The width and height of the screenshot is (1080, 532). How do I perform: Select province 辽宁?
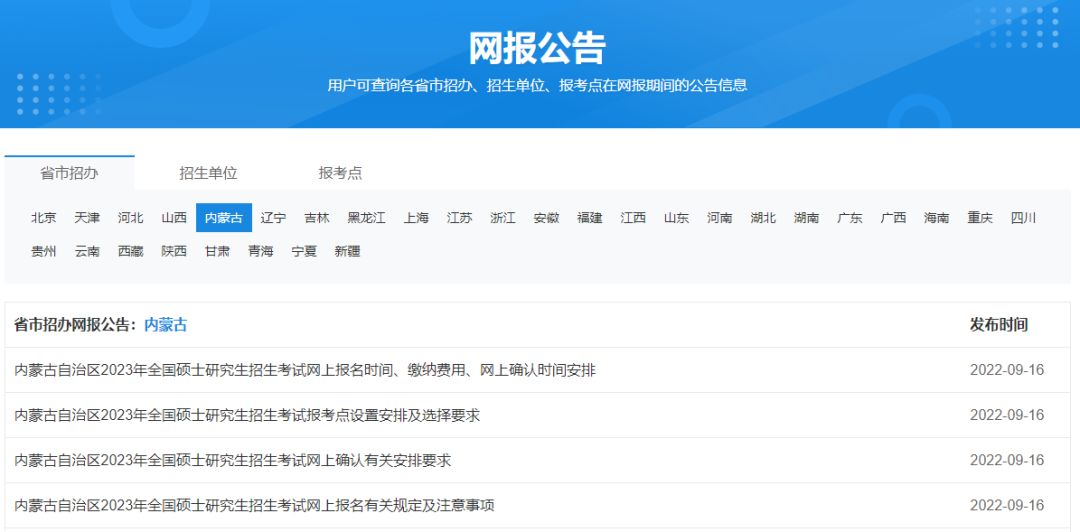273,218
